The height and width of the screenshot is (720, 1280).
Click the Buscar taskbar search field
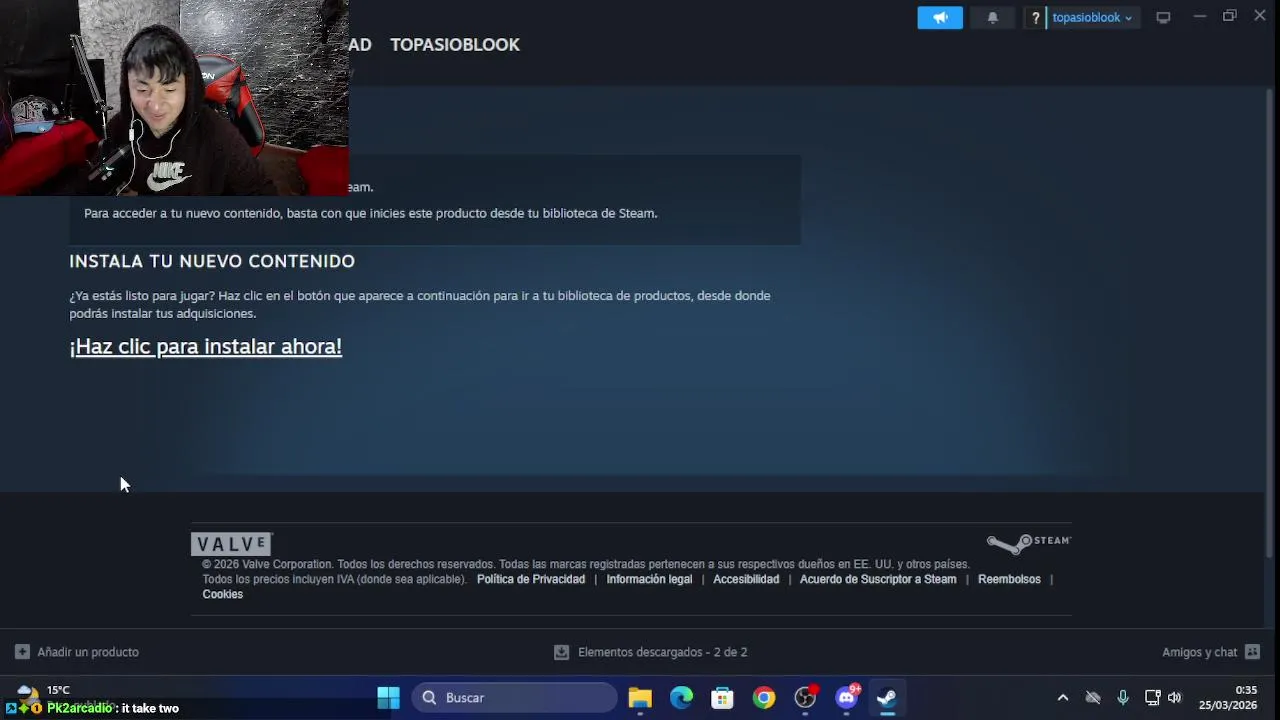(x=515, y=698)
